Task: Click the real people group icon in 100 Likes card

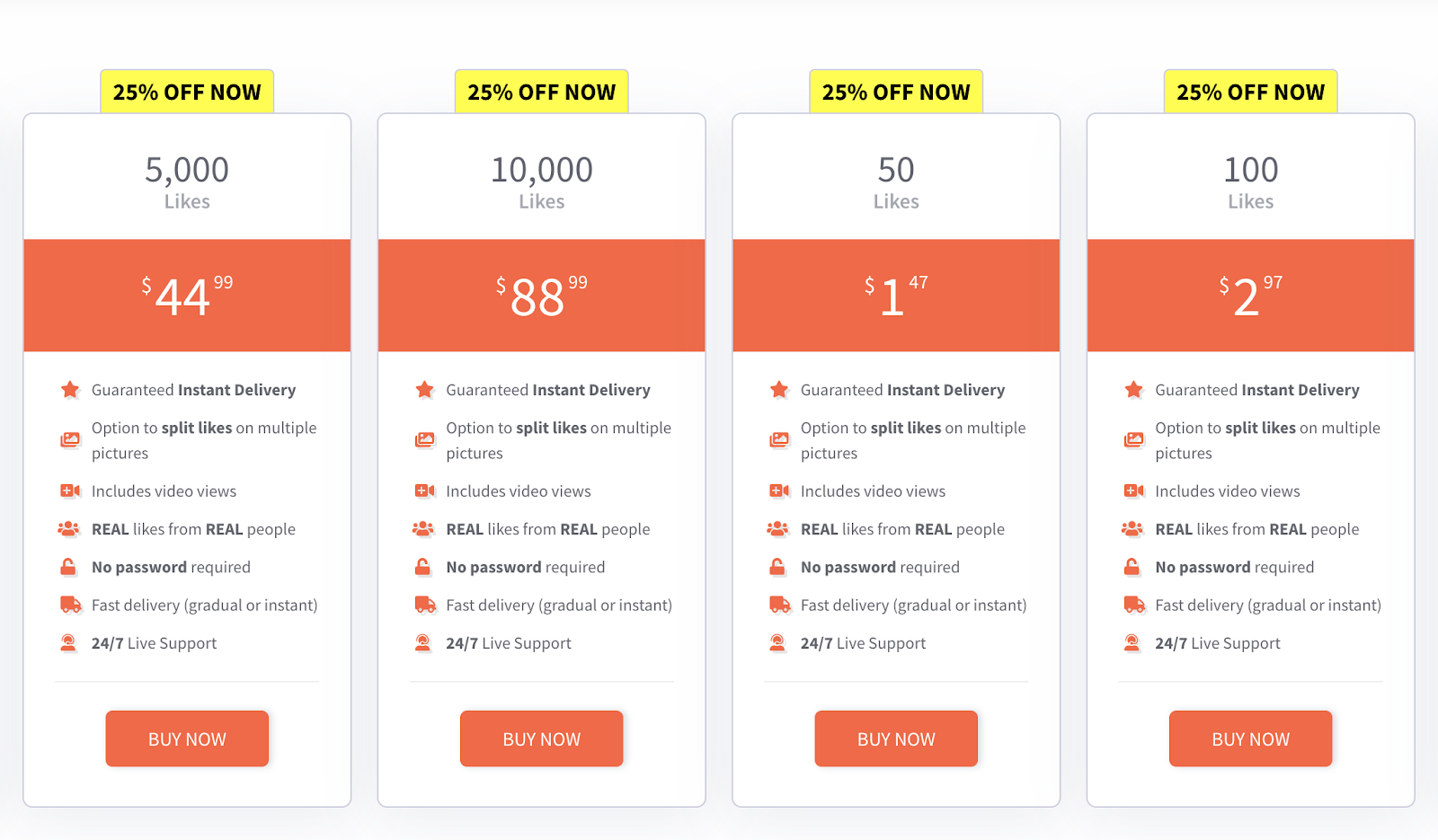Action: 1133,529
